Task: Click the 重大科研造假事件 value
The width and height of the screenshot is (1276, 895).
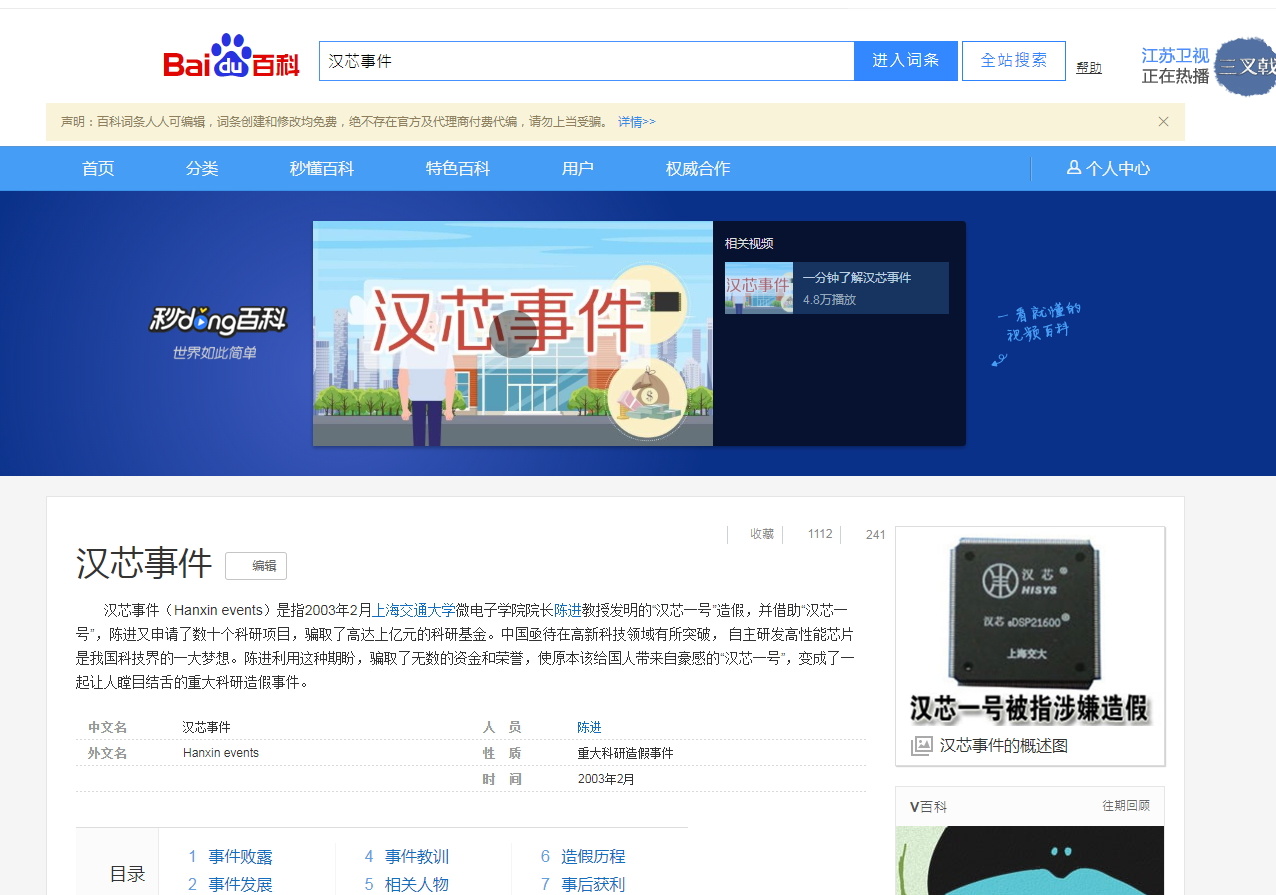Action: [x=625, y=753]
